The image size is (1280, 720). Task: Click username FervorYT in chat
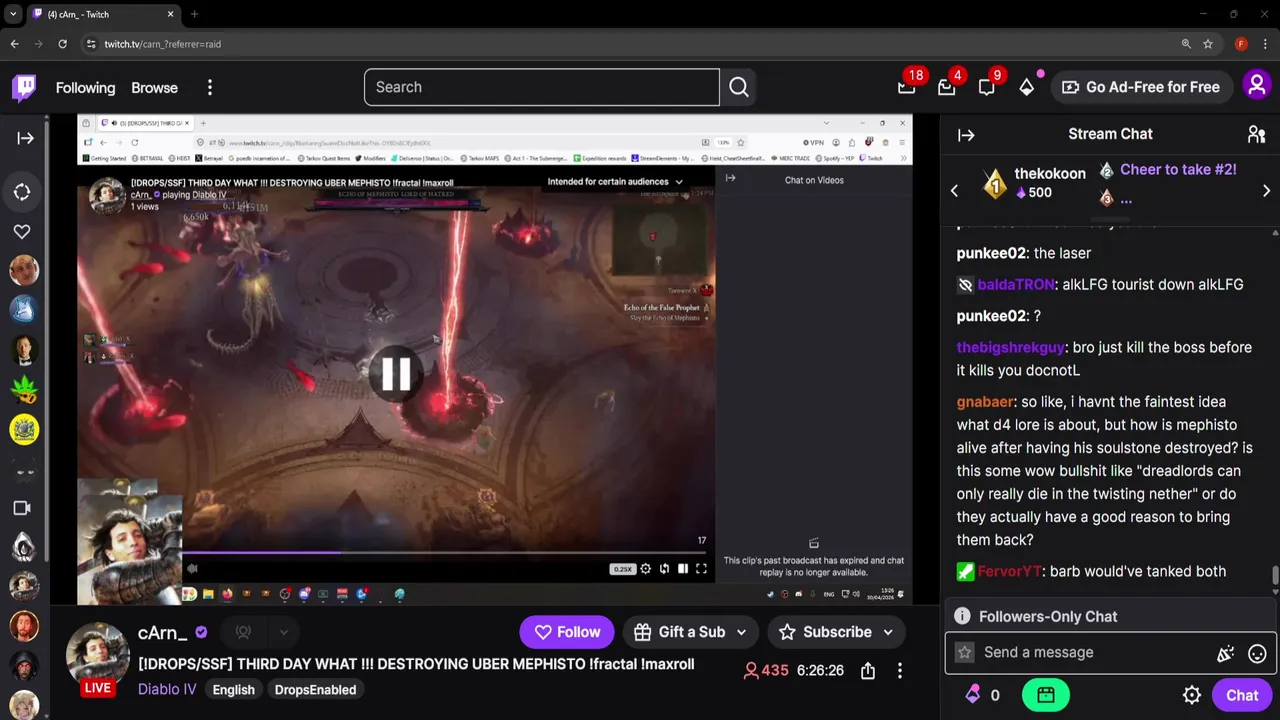1009,571
